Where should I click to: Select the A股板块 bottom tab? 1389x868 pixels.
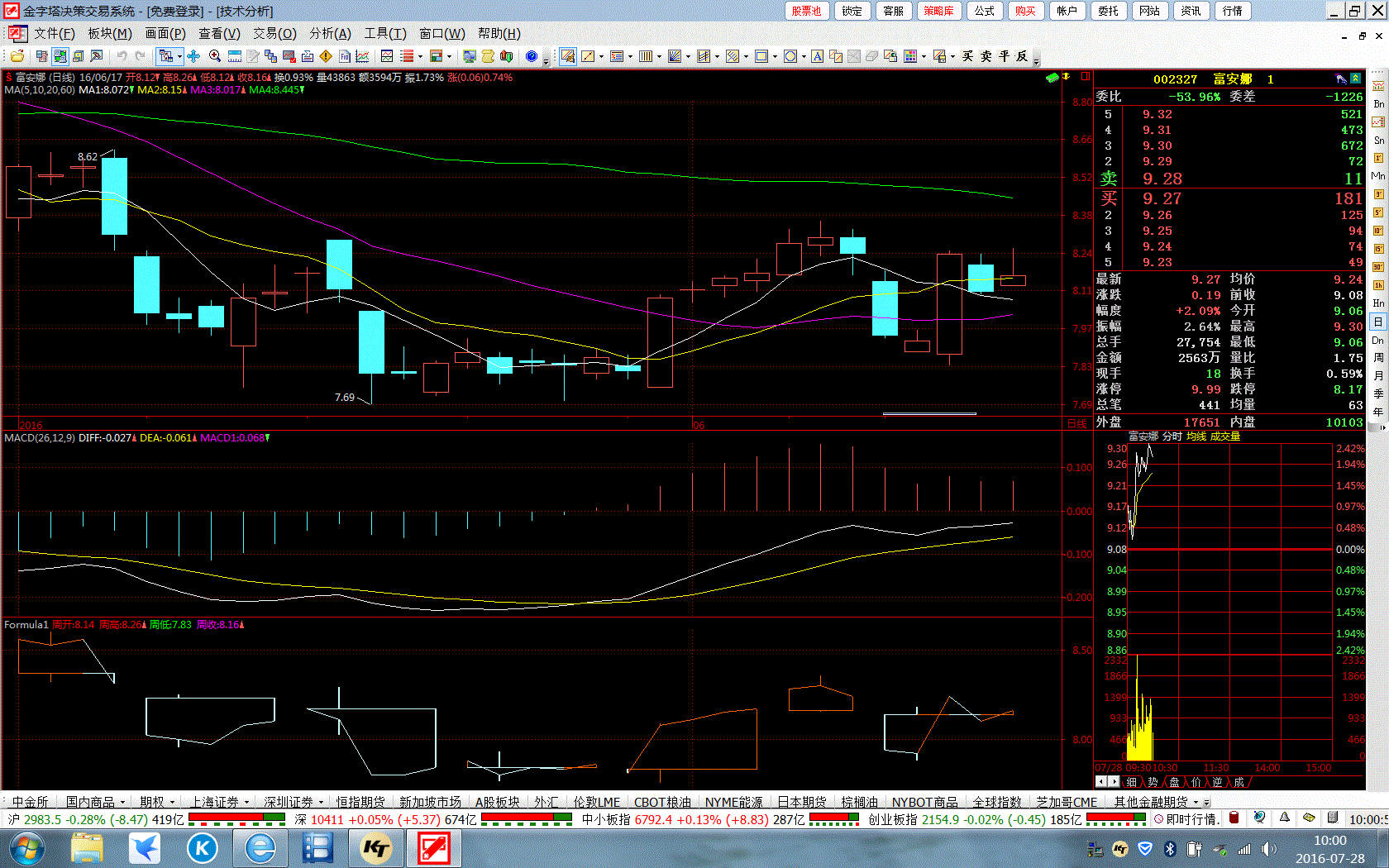point(497,802)
